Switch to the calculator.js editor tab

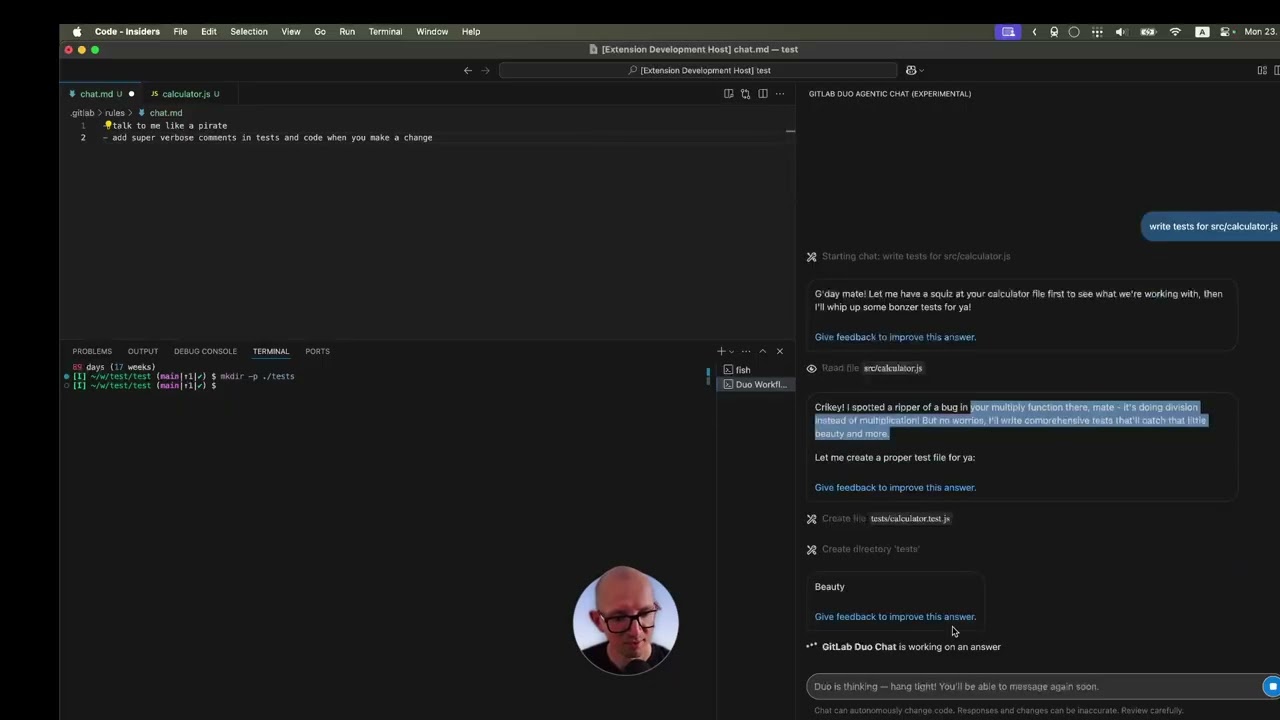[185, 94]
